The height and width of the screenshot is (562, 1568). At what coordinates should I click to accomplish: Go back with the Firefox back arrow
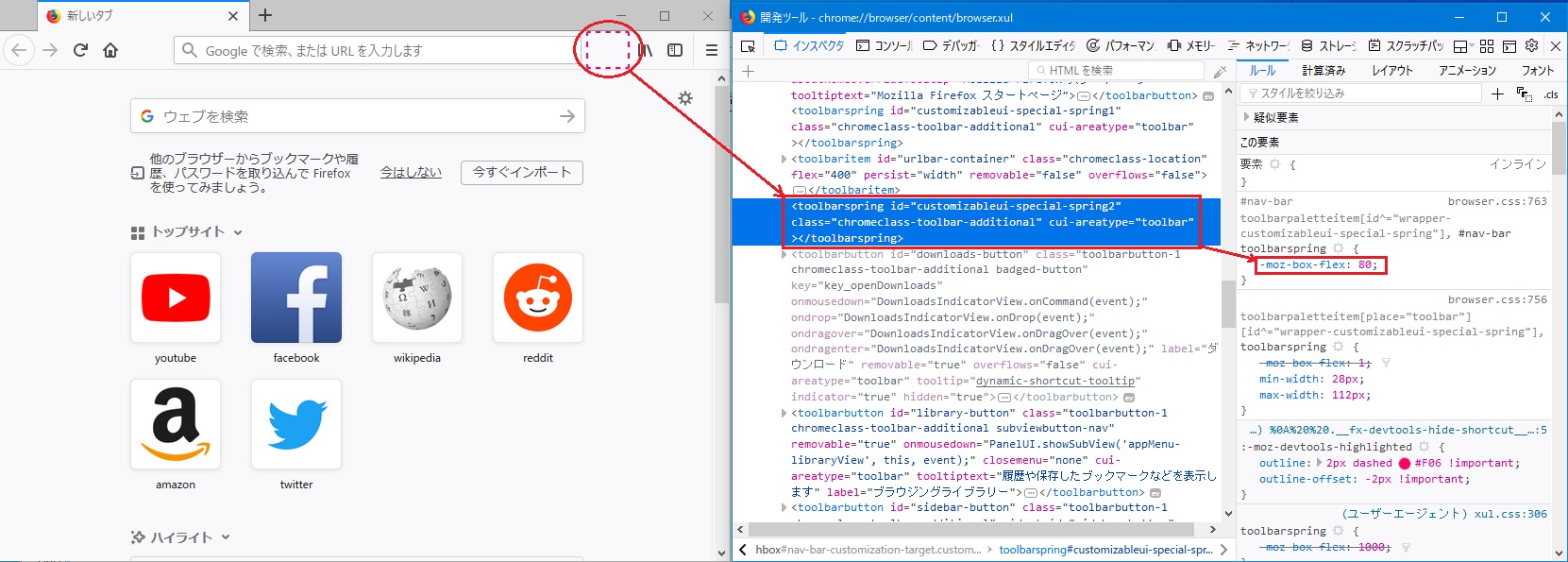pyautogui.click(x=19, y=50)
